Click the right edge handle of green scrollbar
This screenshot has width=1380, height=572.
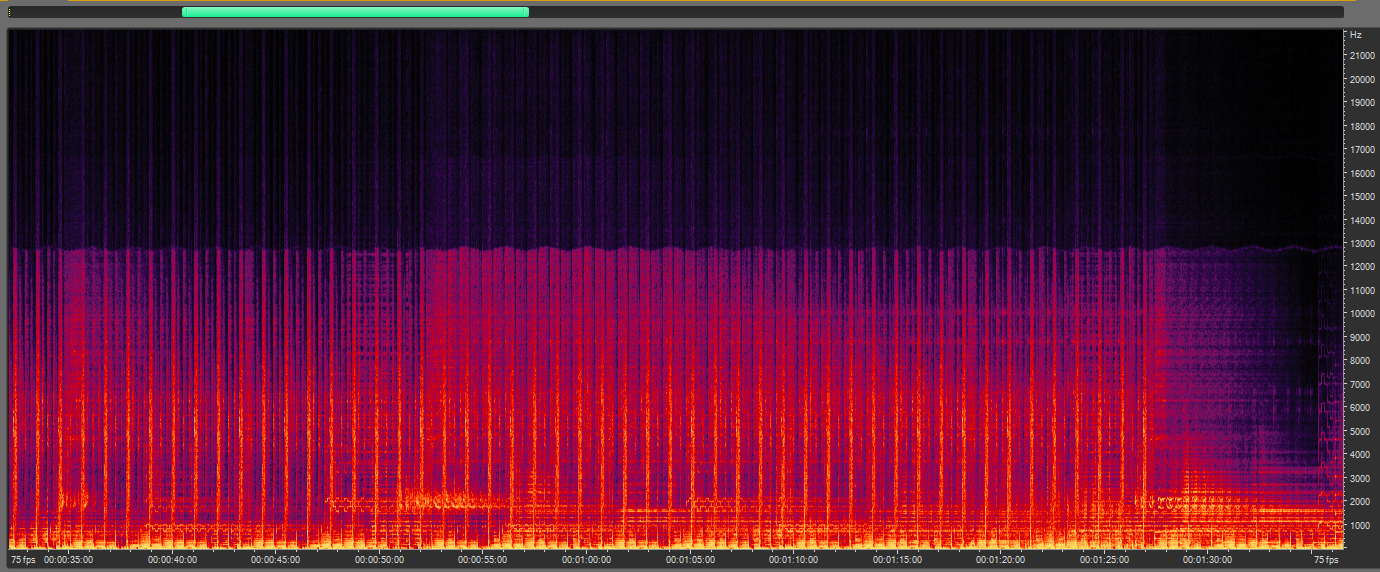[x=526, y=12]
